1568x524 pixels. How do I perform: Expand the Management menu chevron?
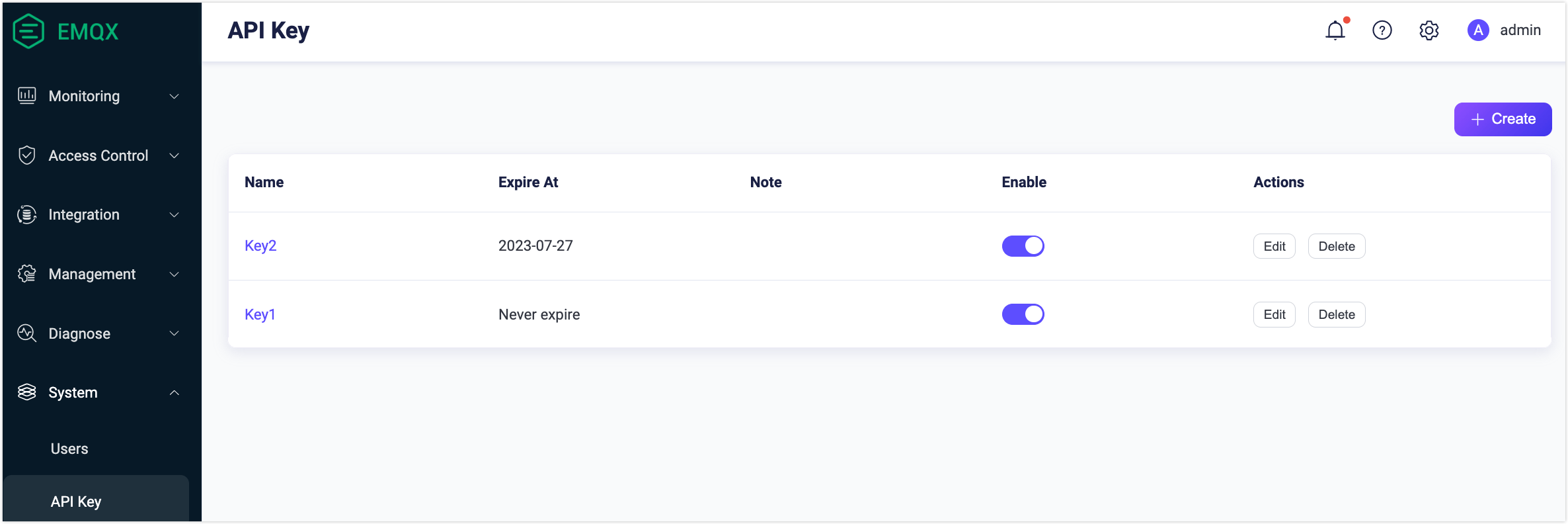(175, 274)
